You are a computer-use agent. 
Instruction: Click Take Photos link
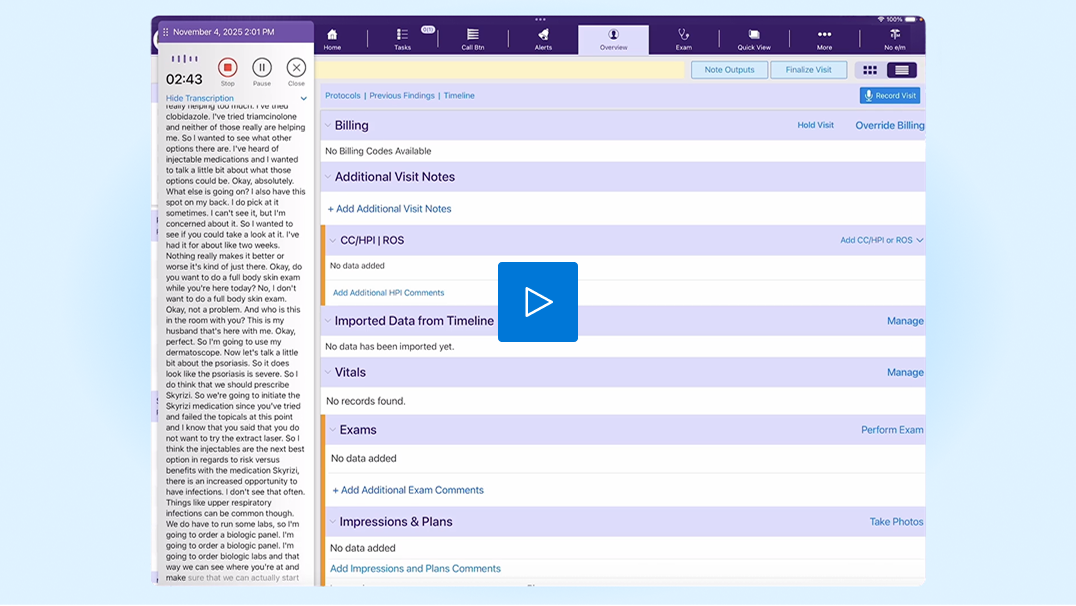coord(896,522)
